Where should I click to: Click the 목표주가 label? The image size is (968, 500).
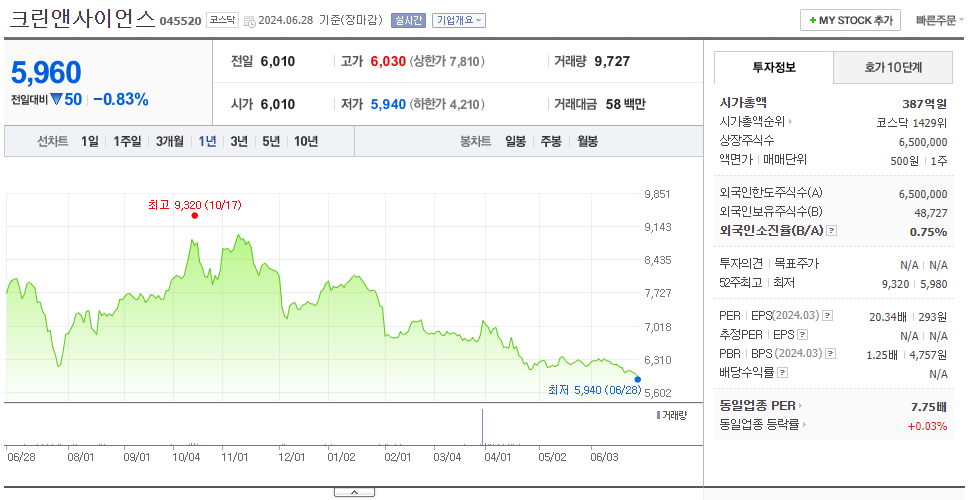point(796,264)
